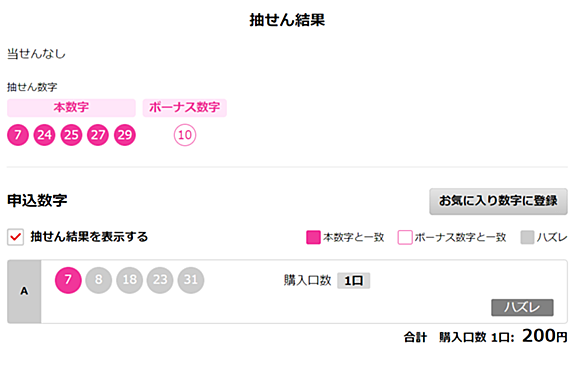
Task: Click the white ボーナス数字と一致 legend swatch
Action: point(405,237)
